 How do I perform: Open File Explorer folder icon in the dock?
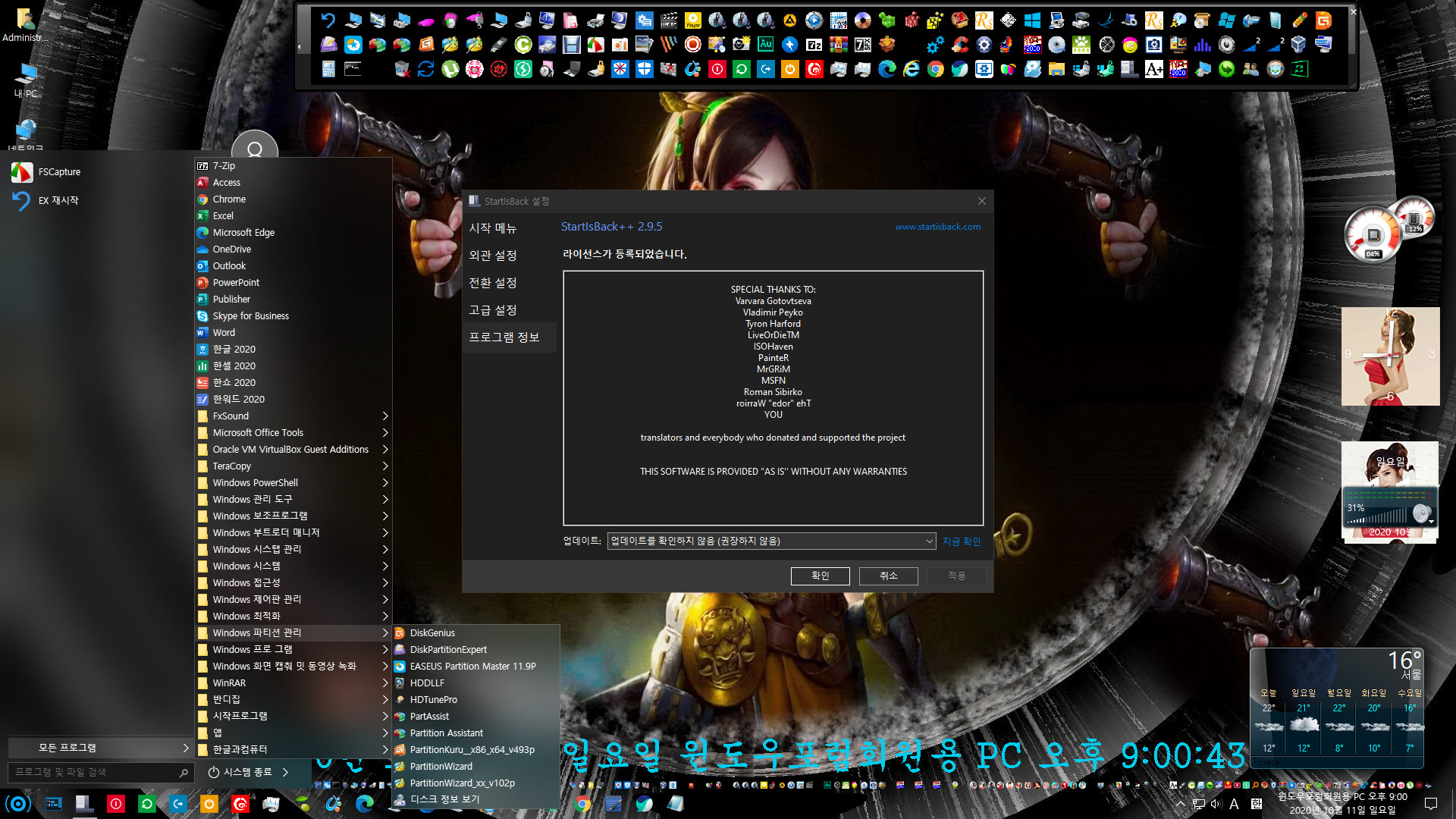tap(1056, 69)
